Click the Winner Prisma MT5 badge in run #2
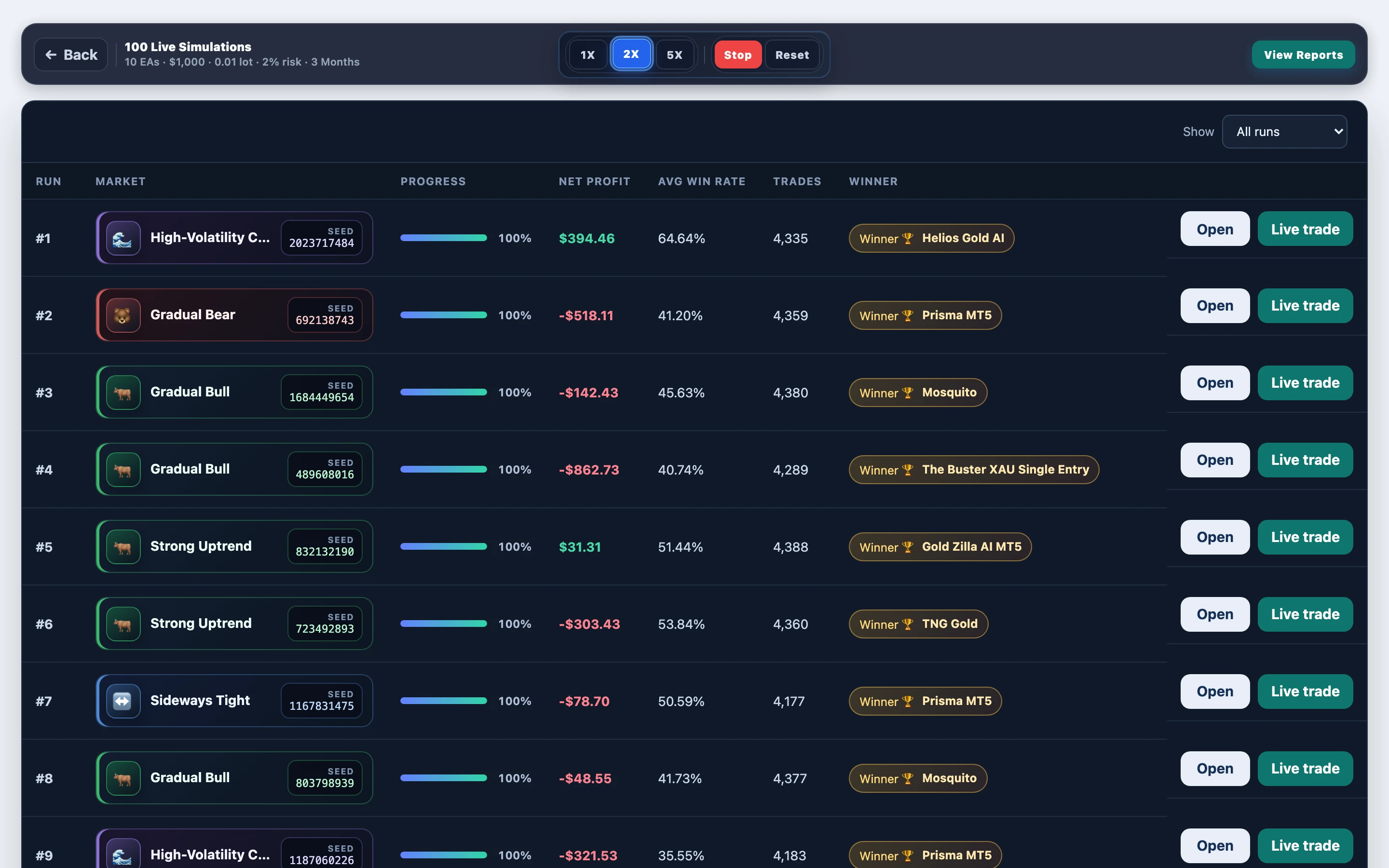Screen dimensions: 1389x868 point(925,315)
